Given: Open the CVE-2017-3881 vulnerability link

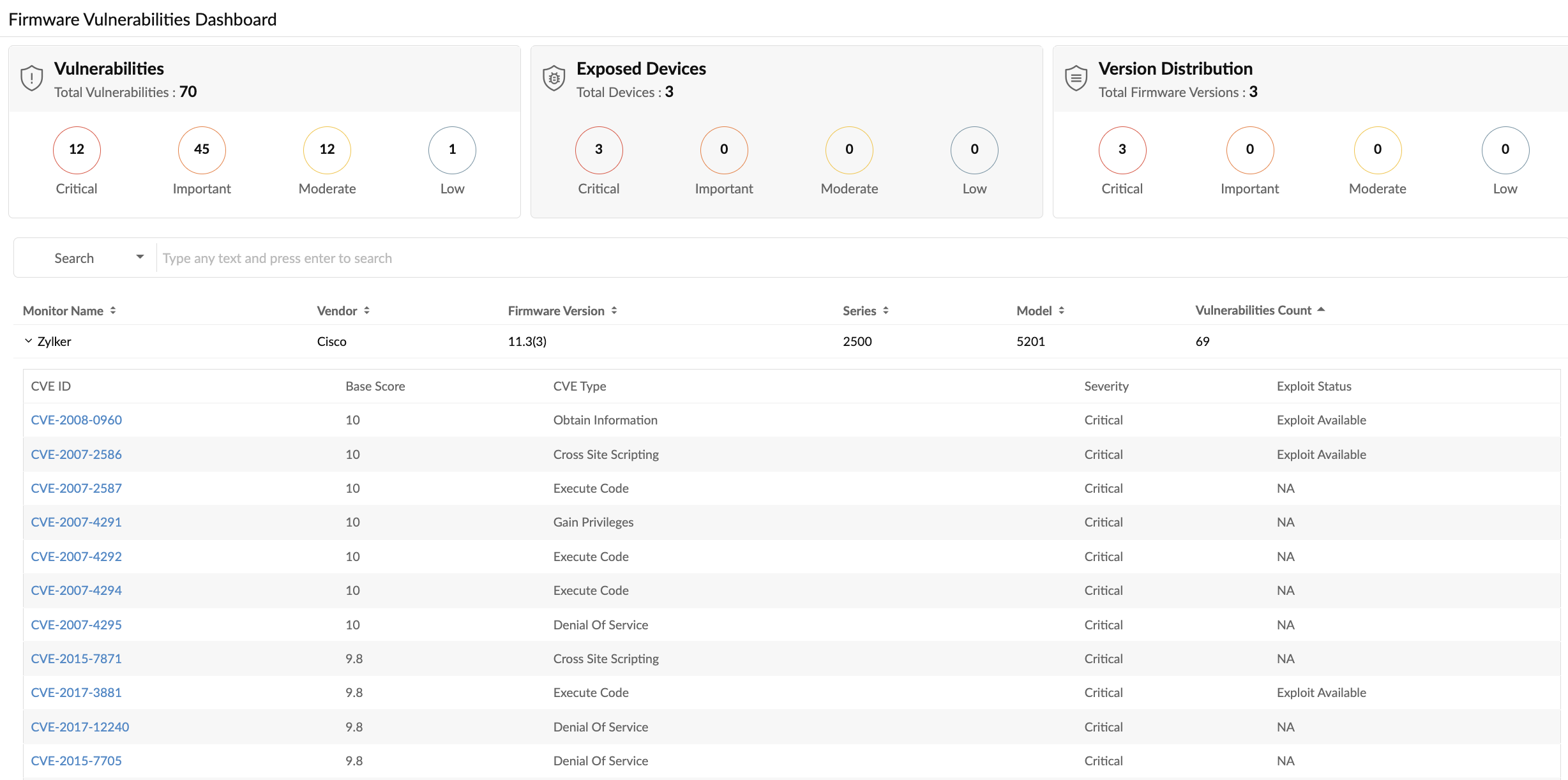Looking at the screenshot, I should click(76, 693).
